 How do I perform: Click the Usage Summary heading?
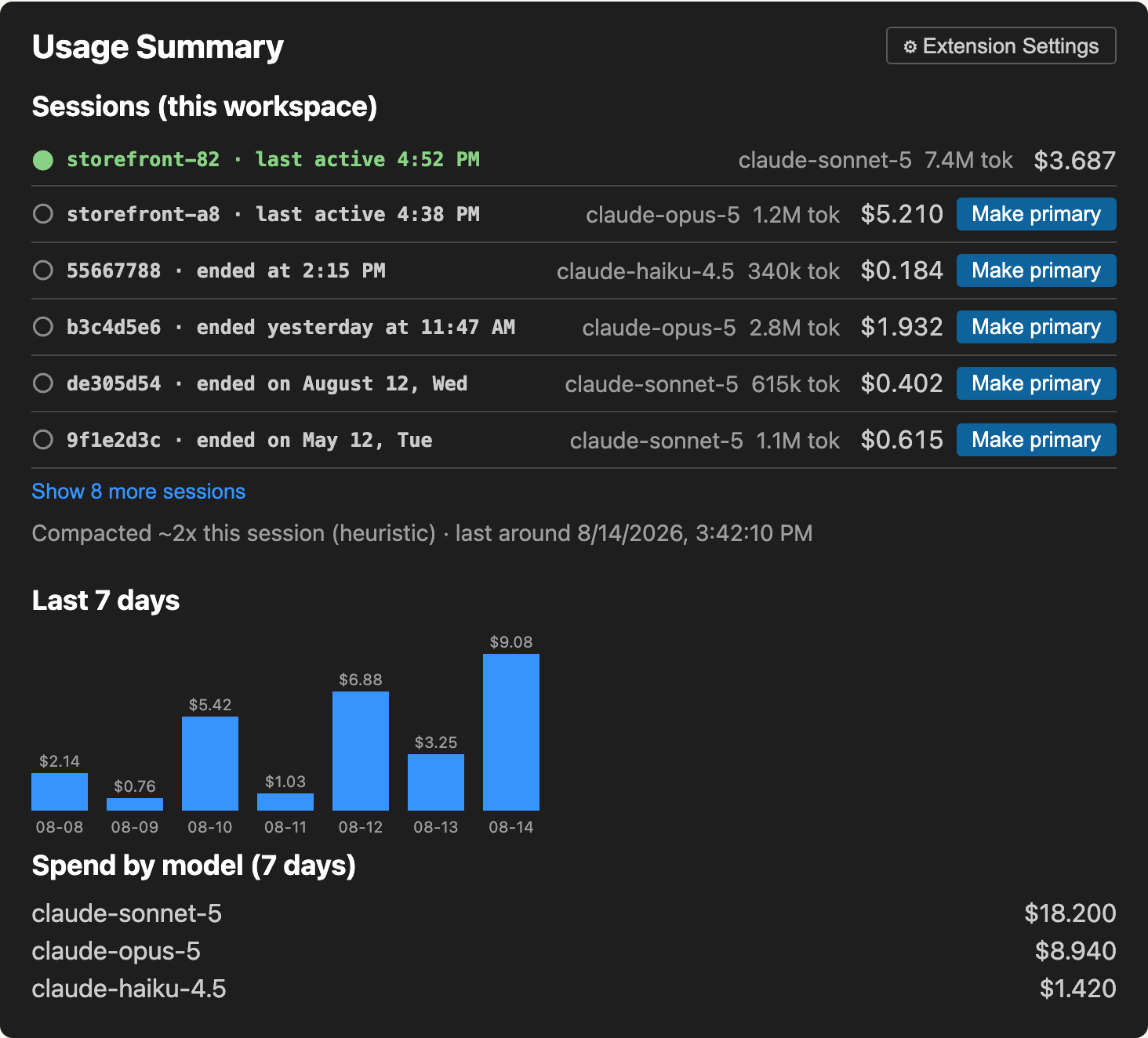158,47
